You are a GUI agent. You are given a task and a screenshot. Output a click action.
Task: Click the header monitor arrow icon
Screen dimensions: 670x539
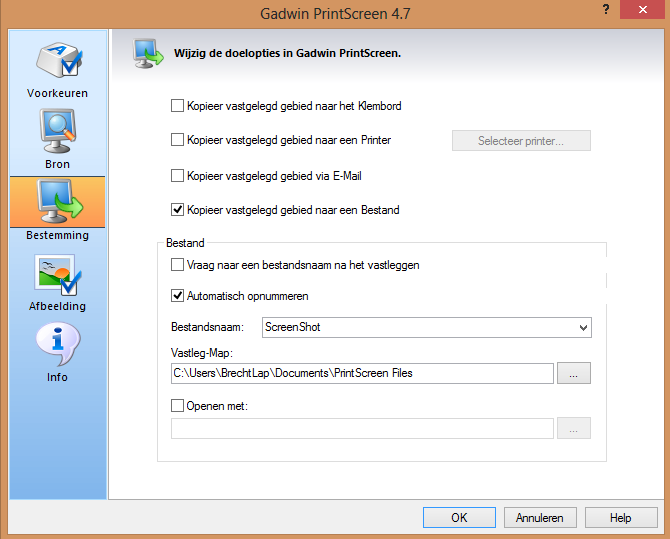click(148, 54)
